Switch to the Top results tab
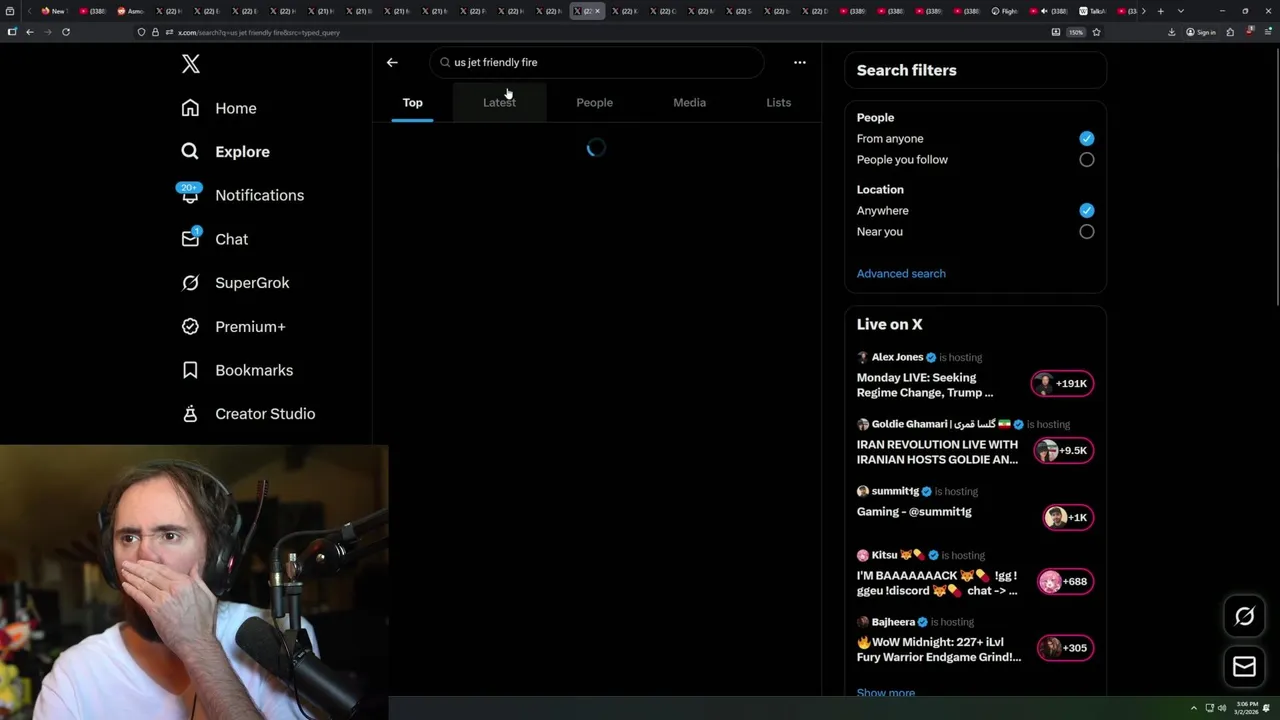Viewport: 1280px width, 720px height. [x=412, y=102]
